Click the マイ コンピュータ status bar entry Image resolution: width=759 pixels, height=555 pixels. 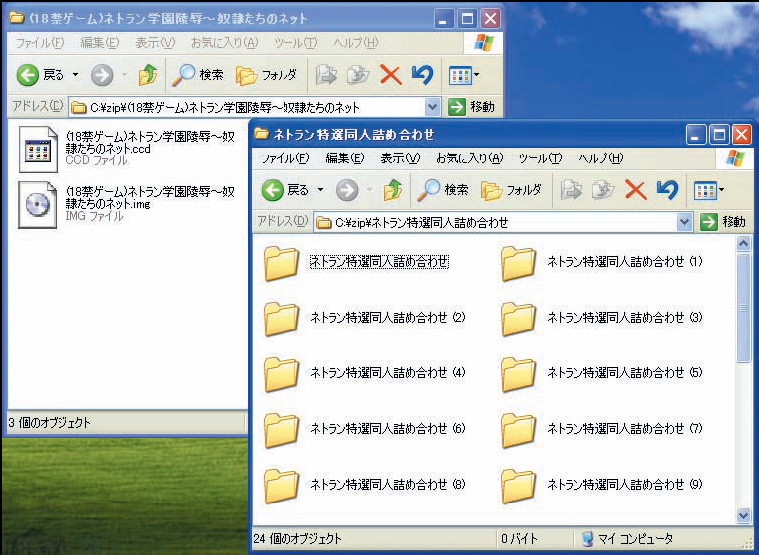(x=627, y=539)
